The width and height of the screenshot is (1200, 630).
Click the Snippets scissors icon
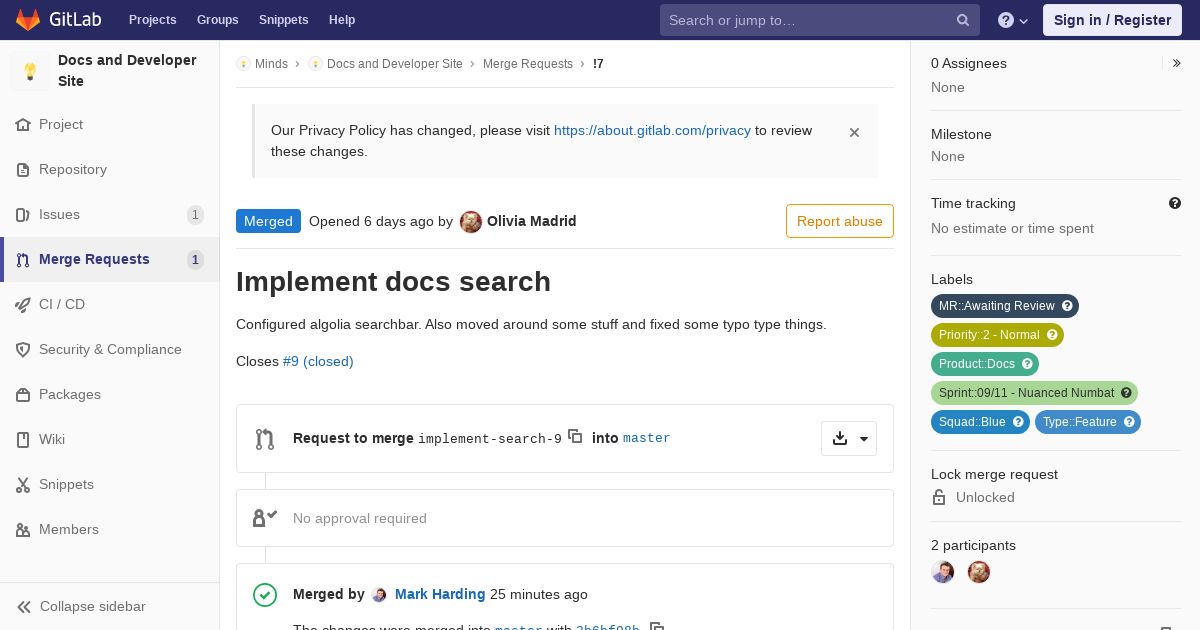[x=23, y=485]
